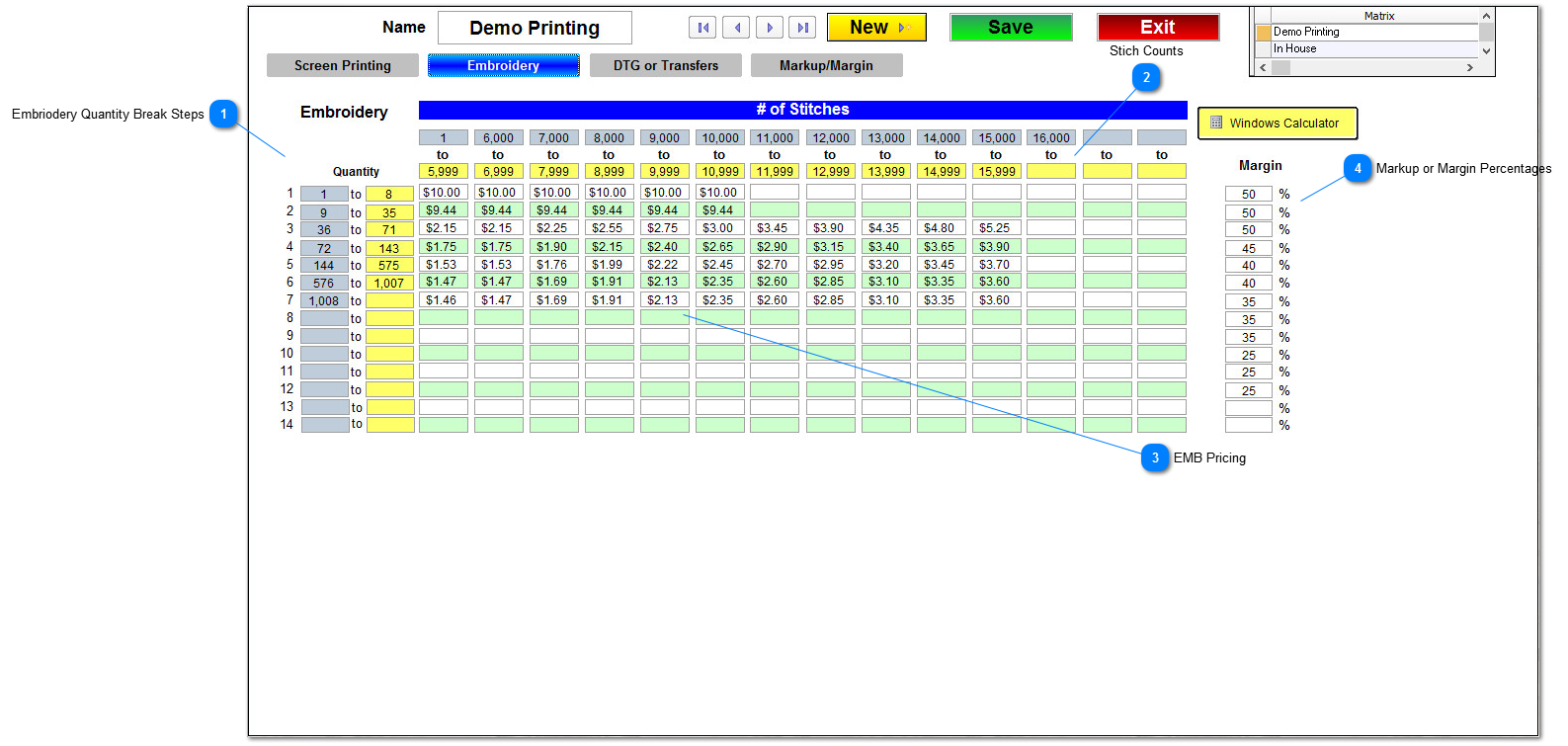1568x746 pixels.
Task: Click annotation marker 4 for Margin Percentages
Action: [1358, 168]
